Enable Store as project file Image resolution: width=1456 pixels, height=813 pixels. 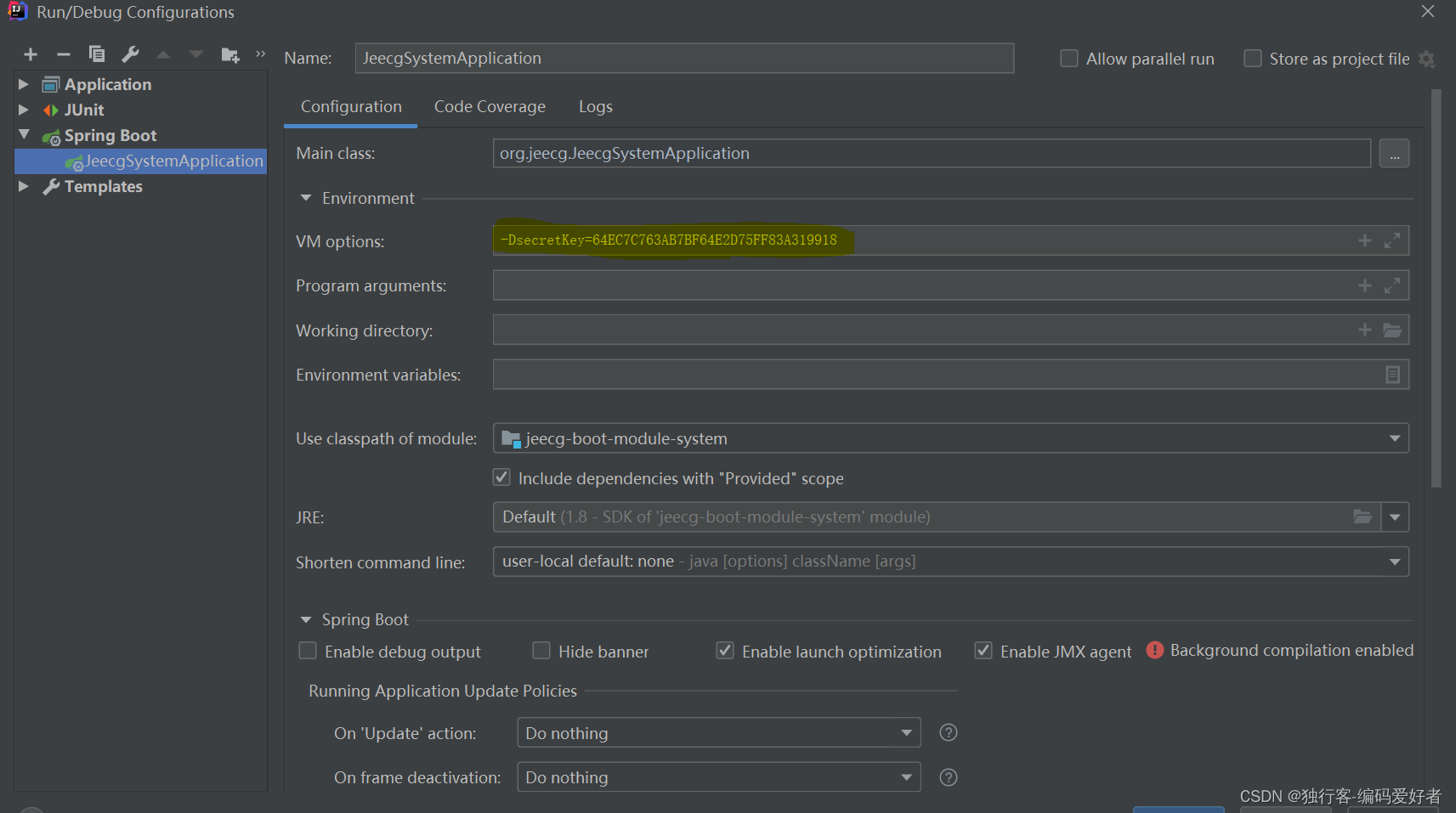pos(1253,59)
